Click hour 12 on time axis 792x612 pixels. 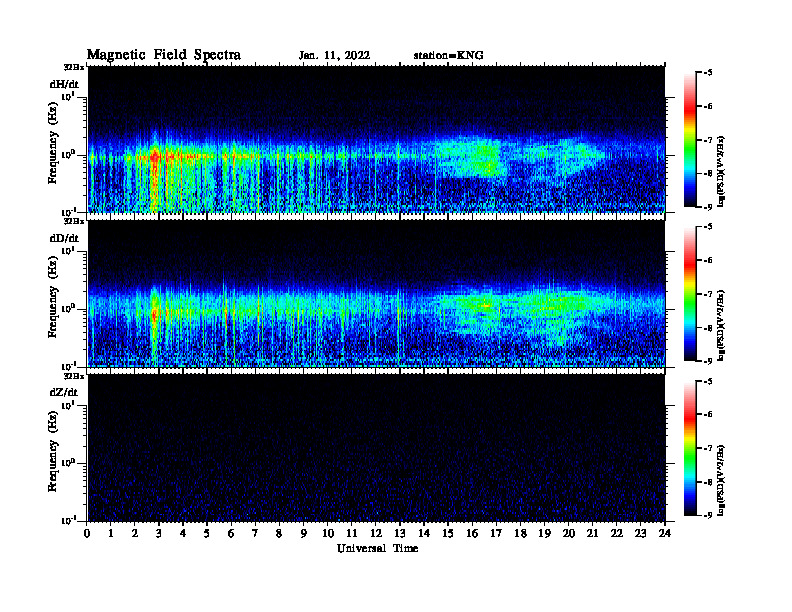click(x=376, y=534)
